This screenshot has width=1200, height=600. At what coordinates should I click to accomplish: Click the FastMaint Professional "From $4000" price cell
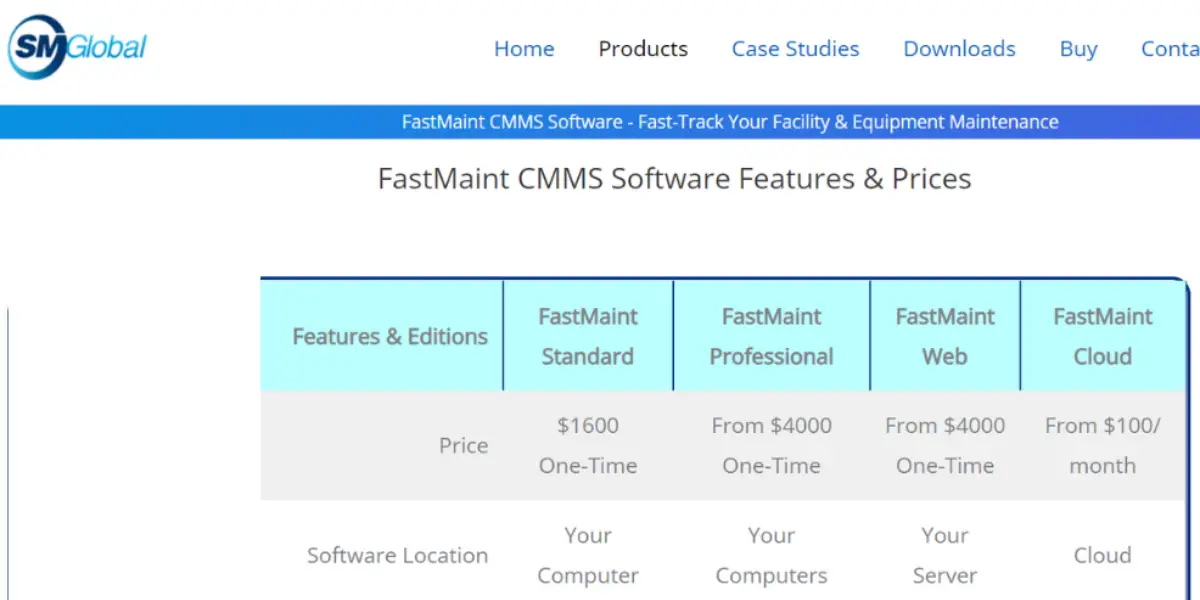772,446
